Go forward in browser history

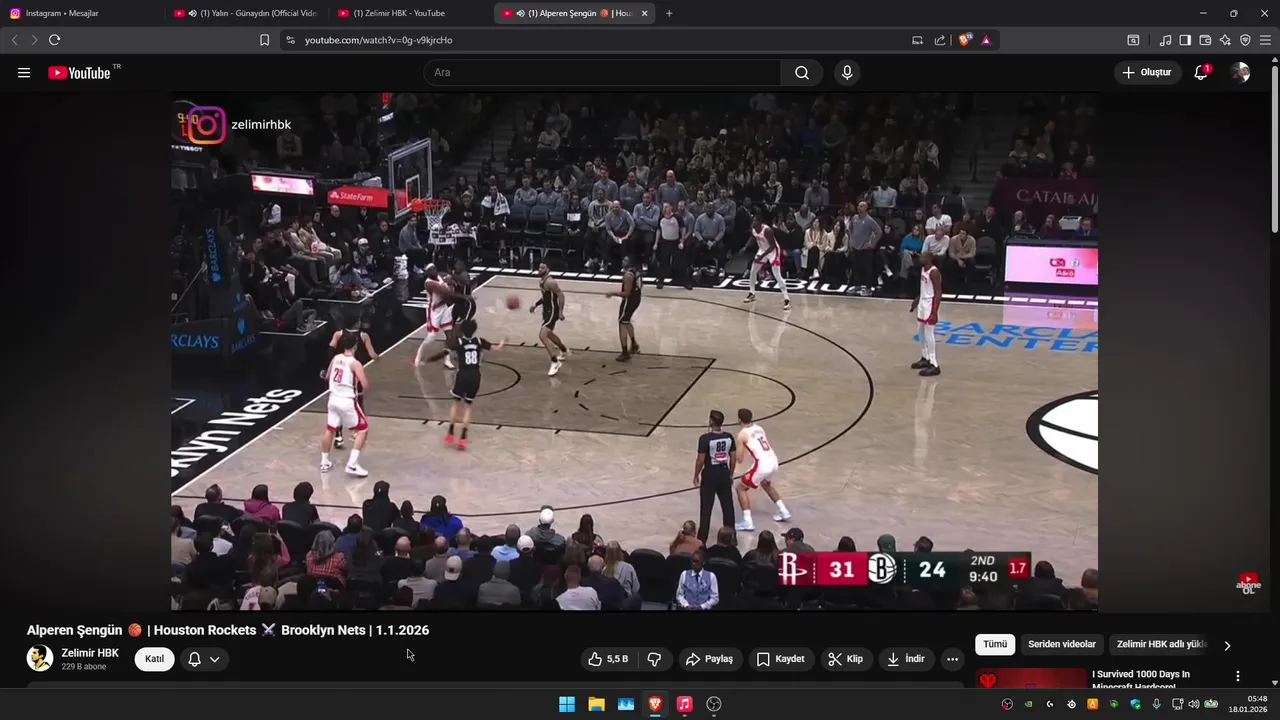tap(34, 40)
